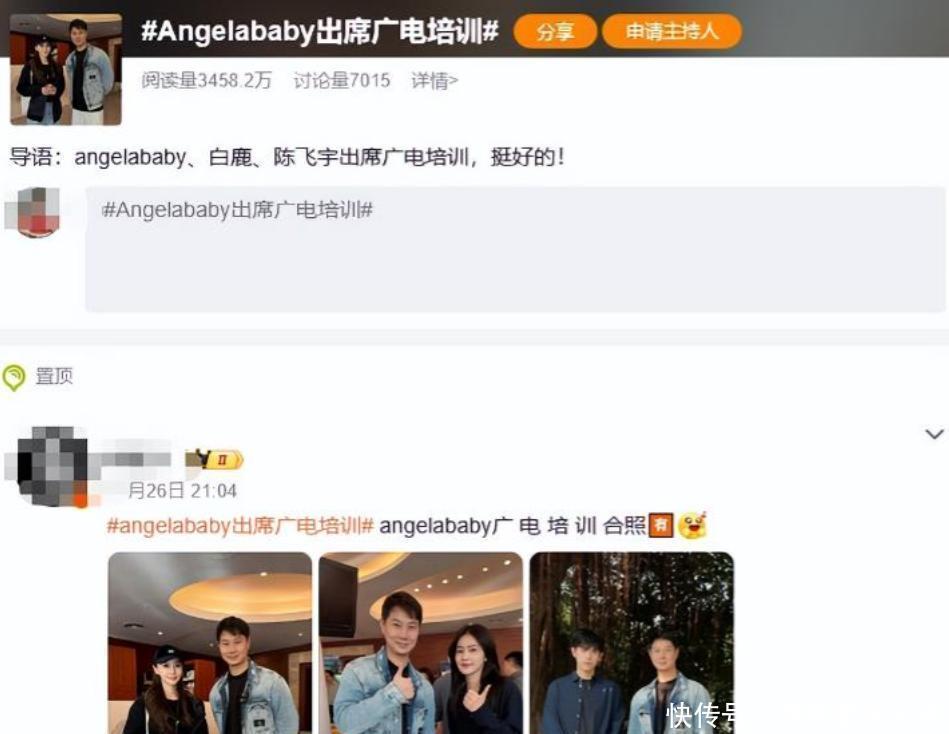Expand 详情> topic details

435,80
